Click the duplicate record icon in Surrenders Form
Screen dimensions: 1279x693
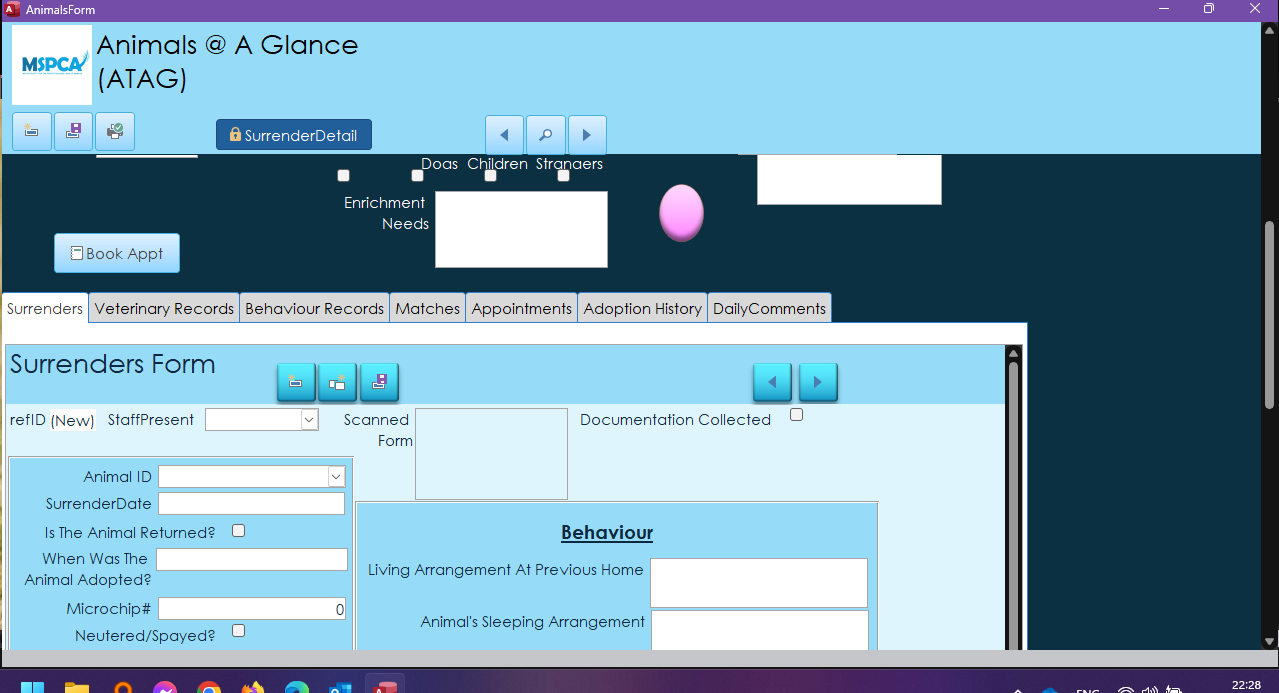coord(338,382)
